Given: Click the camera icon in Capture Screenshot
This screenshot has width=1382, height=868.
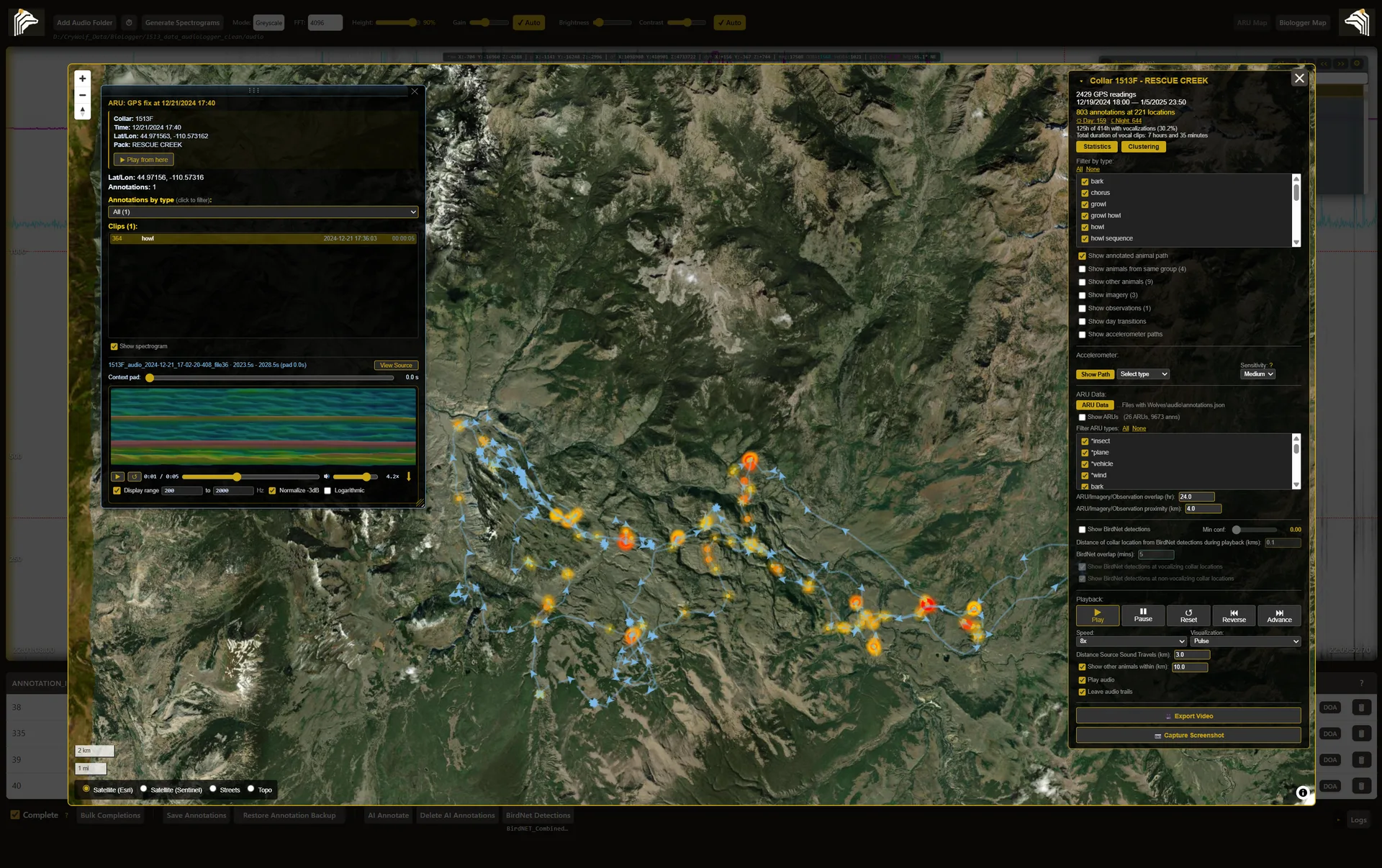Looking at the screenshot, I should [1157, 736].
